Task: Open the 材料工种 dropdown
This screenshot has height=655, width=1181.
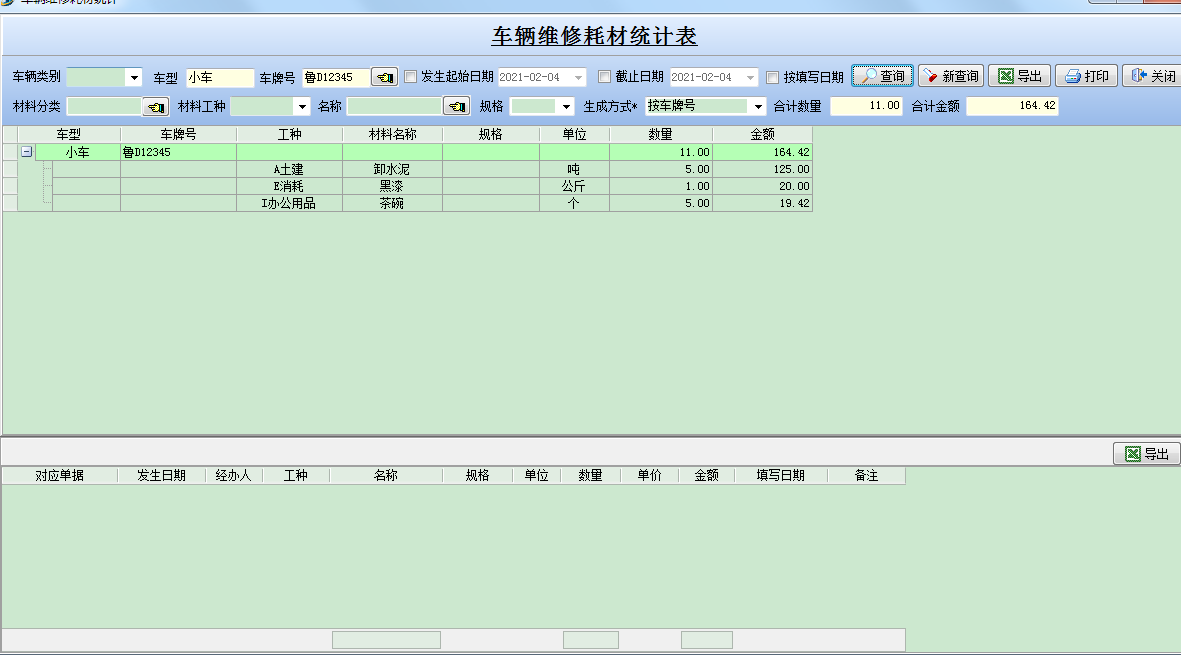Action: 301,105
